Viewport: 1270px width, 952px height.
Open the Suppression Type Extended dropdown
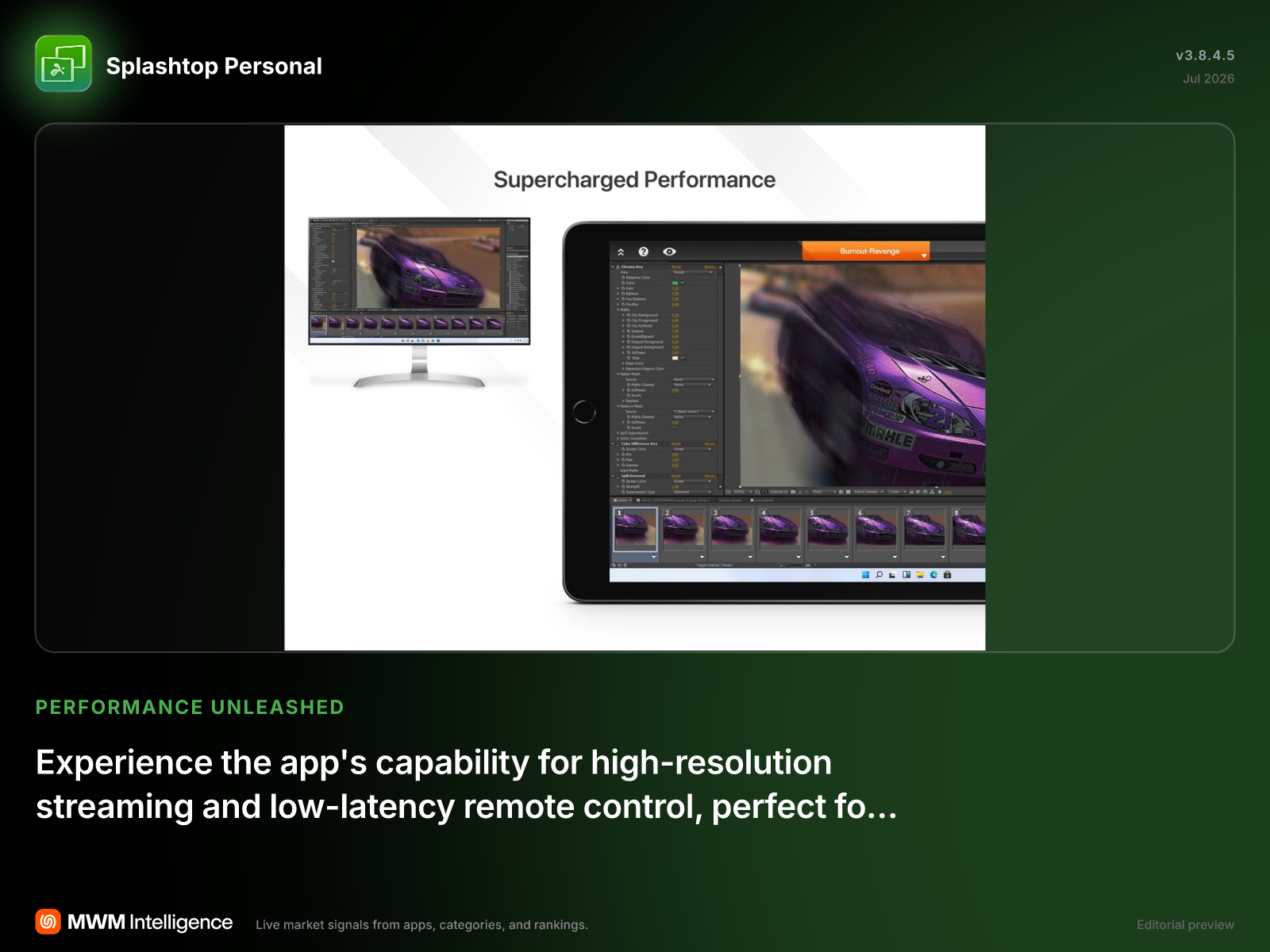(x=693, y=492)
